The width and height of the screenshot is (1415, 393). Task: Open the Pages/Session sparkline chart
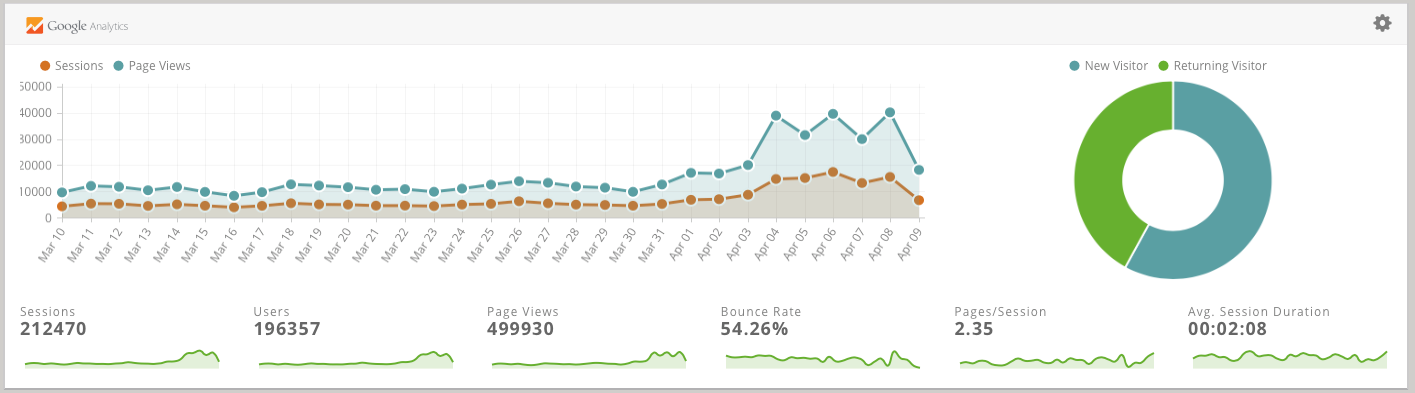point(1057,359)
